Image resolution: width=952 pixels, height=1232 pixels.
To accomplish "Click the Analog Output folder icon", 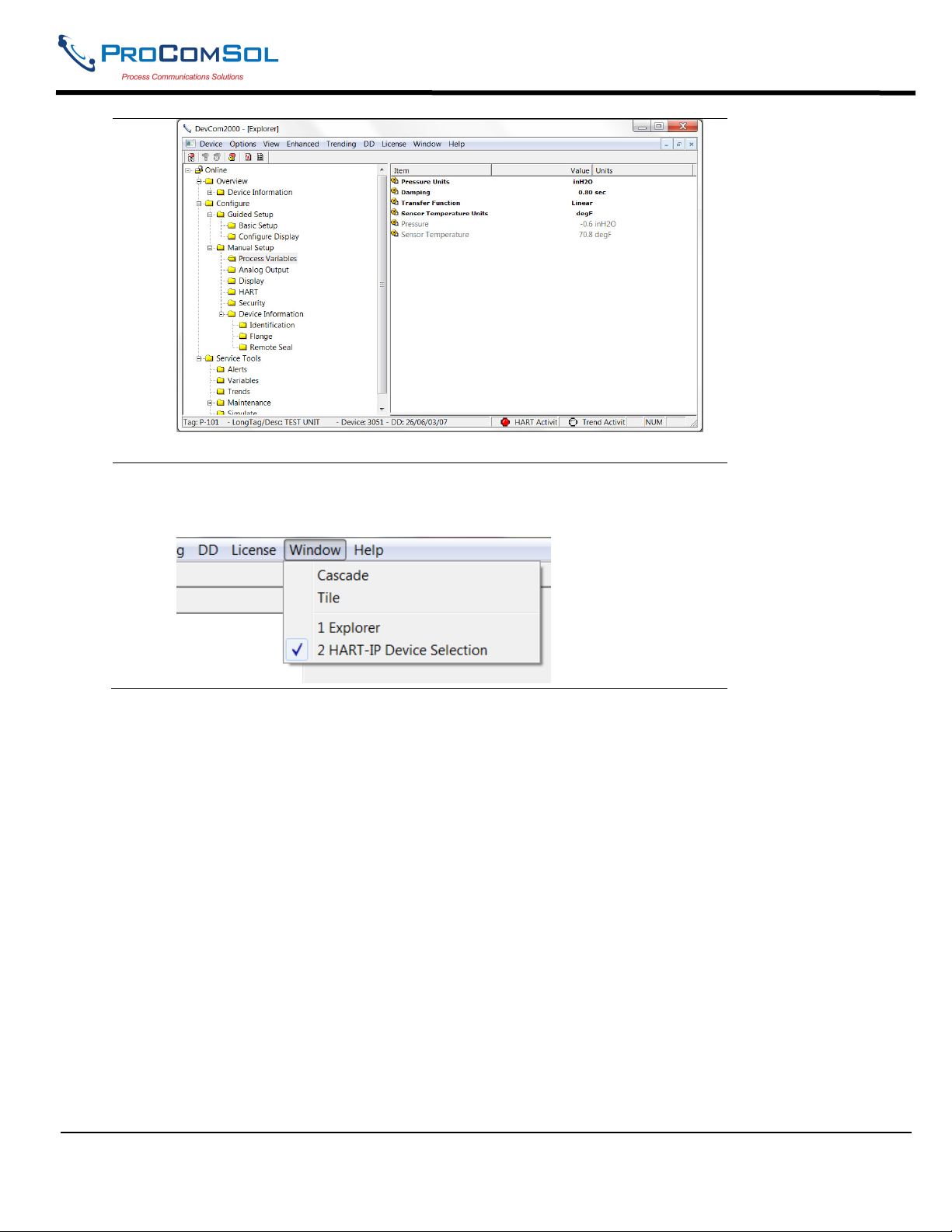I will tap(232, 270).
